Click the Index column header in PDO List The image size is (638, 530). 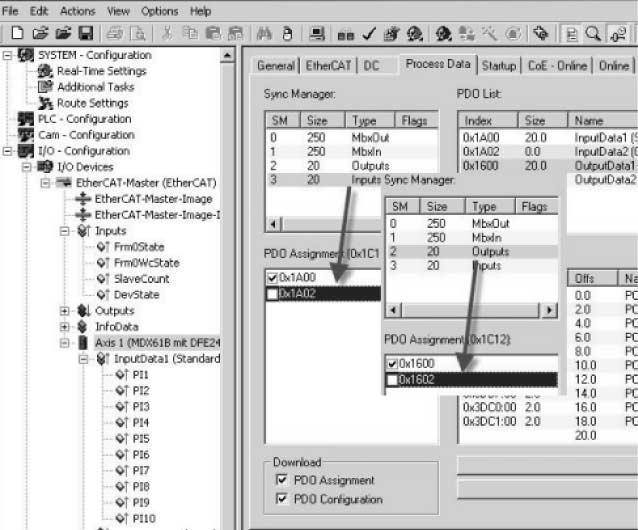(x=488, y=121)
